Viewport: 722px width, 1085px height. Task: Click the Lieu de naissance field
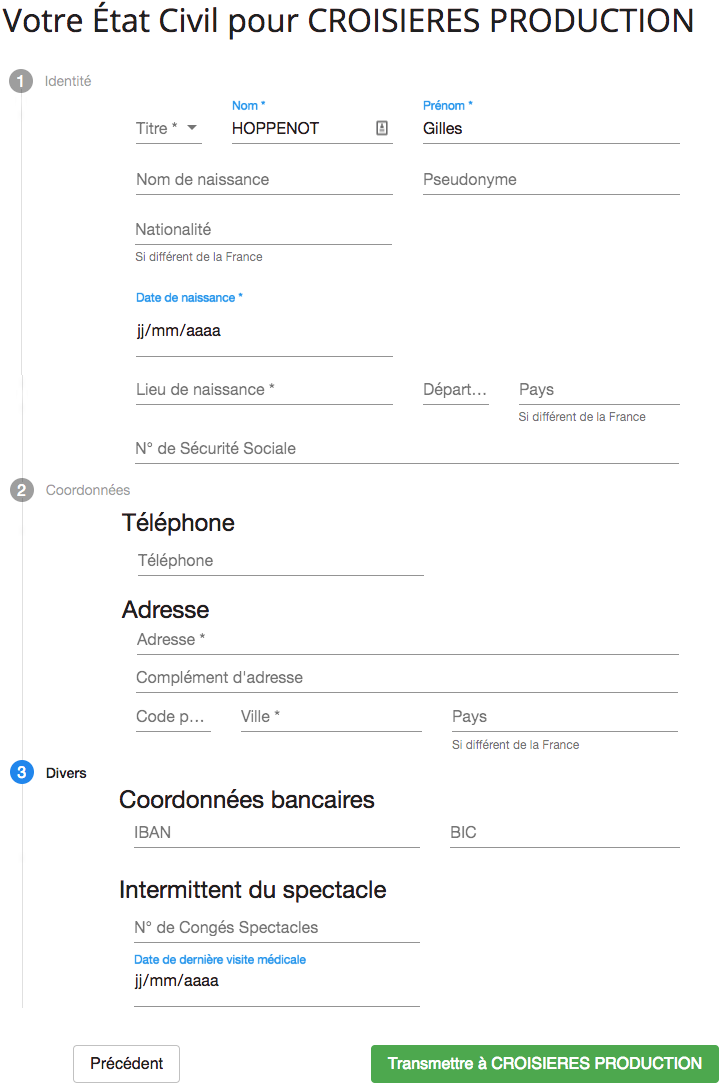(x=264, y=390)
